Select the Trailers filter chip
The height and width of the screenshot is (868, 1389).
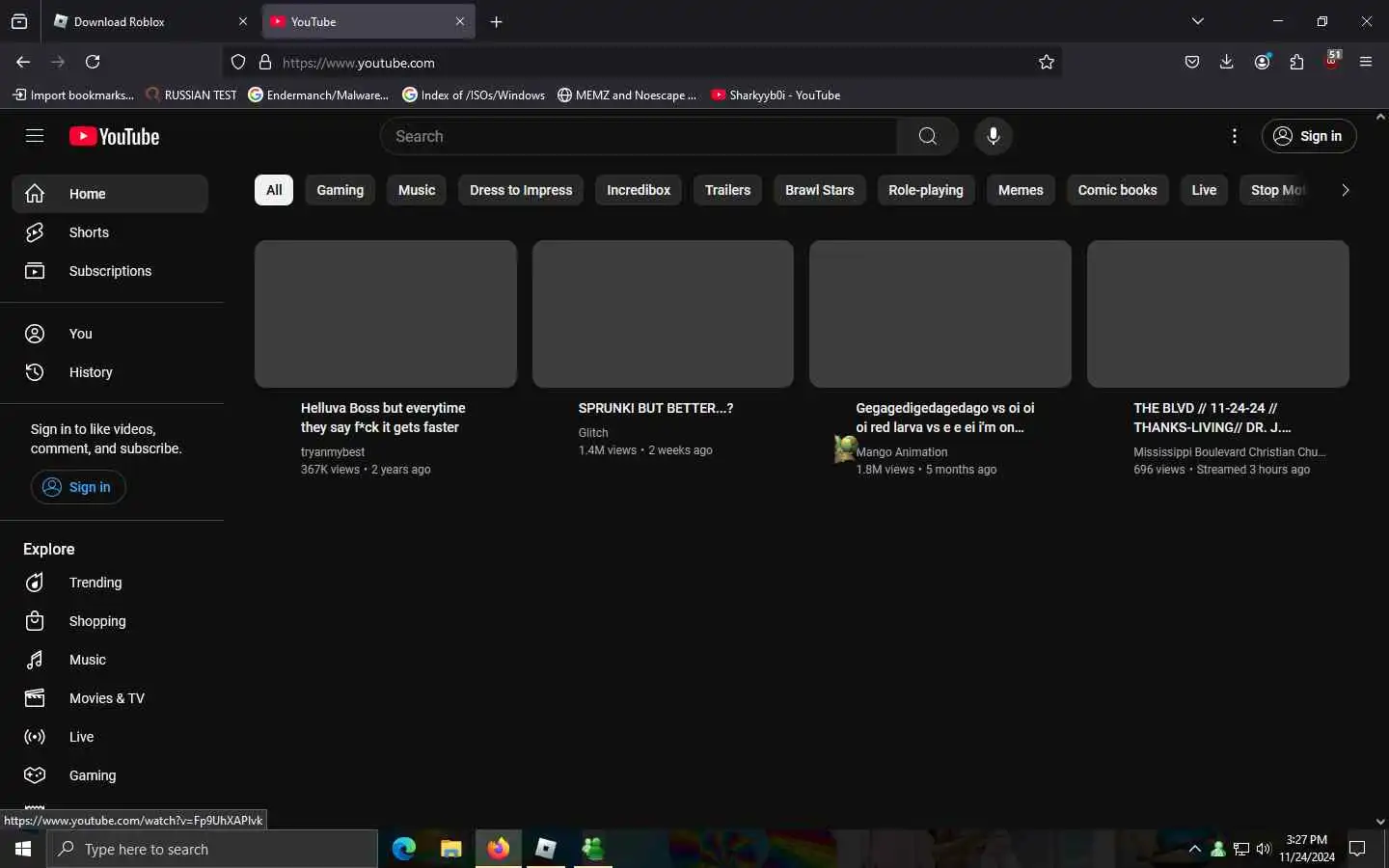727,190
